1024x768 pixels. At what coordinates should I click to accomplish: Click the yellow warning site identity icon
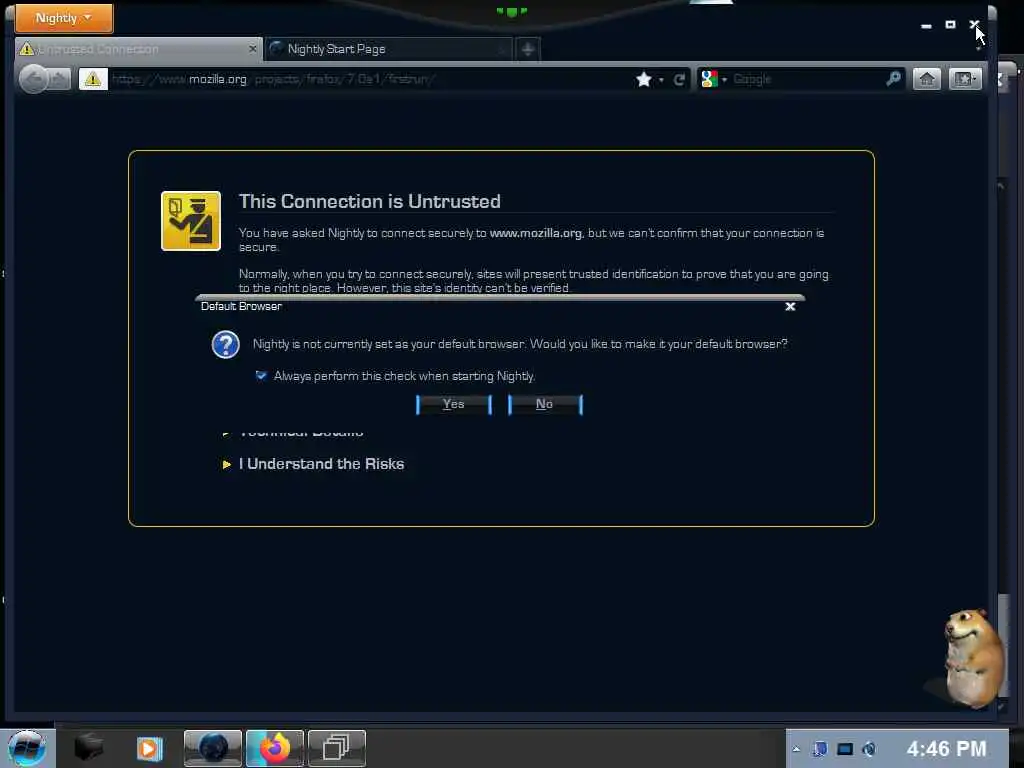click(x=93, y=80)
